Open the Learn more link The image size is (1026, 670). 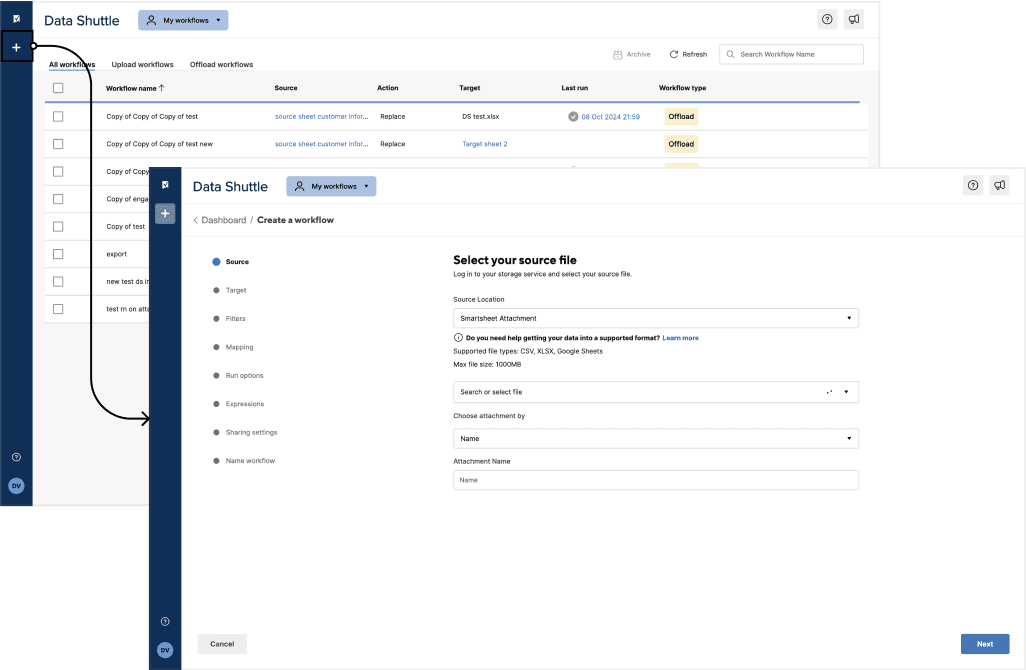(x=681, y=338)
